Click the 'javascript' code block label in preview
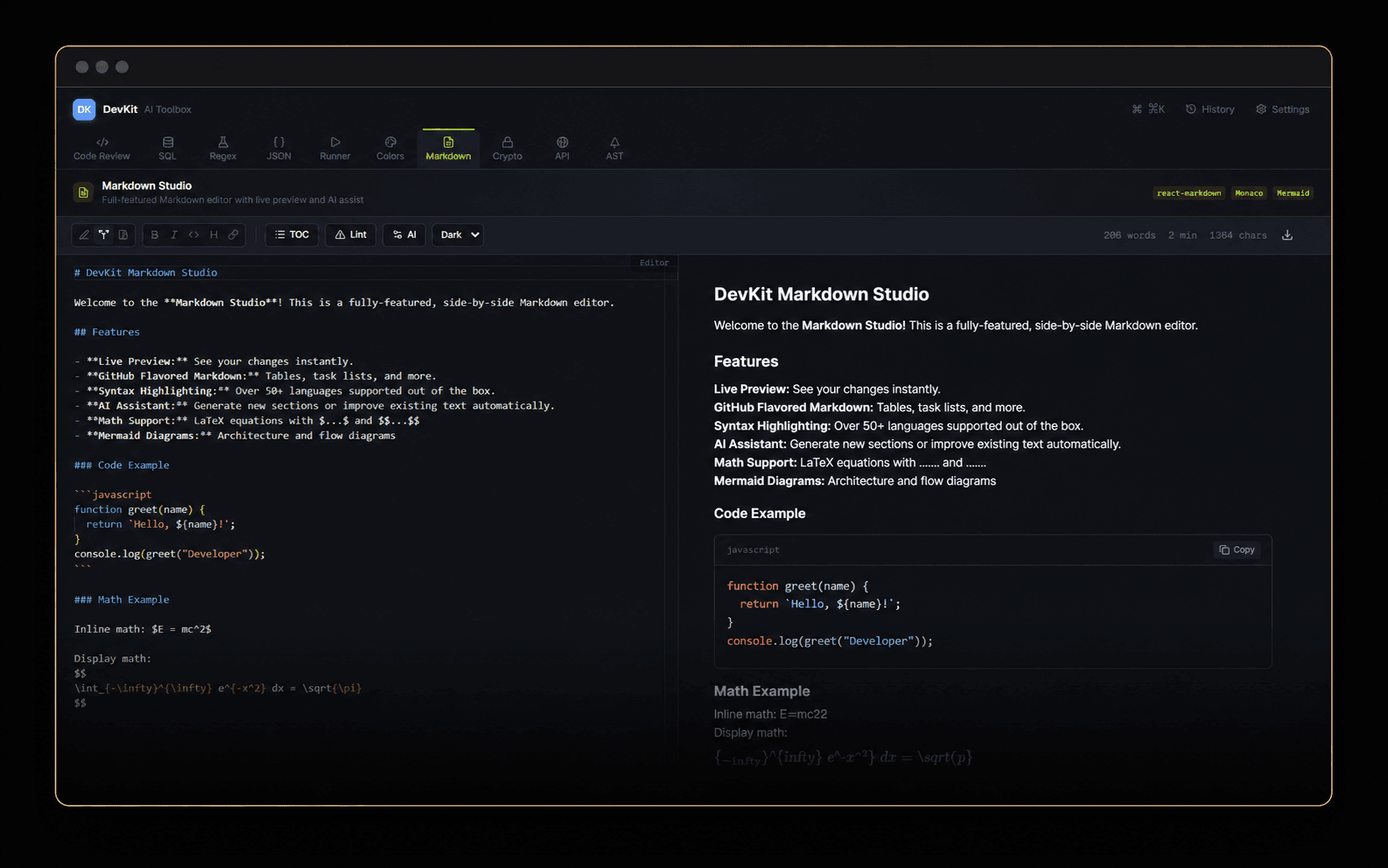The width and height of the screenshot is (1388, 868). point(753,549)
